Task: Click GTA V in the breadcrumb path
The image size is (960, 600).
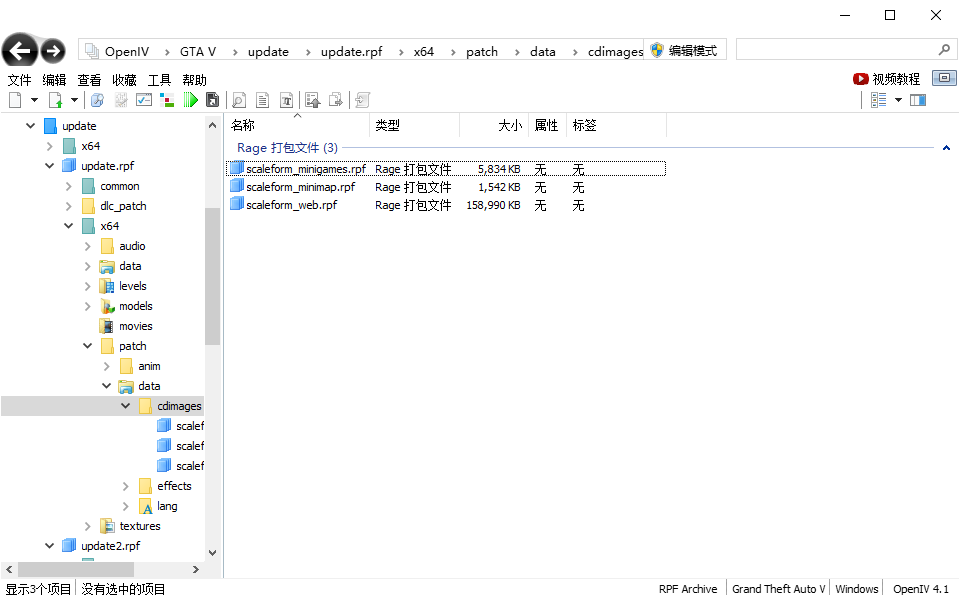Action: click(198, 51)
